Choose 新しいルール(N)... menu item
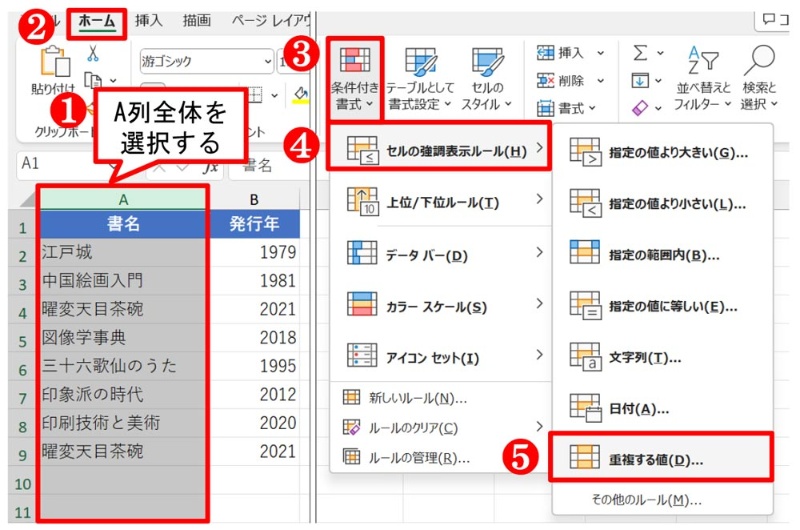The width and height of the screenshot is (800, 530). 441,397
